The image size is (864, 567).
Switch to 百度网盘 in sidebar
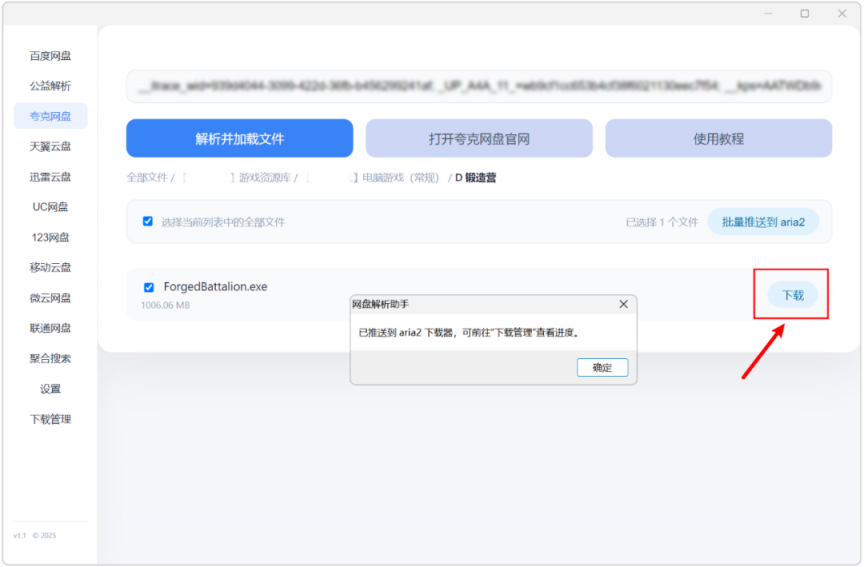pos(50,56)
